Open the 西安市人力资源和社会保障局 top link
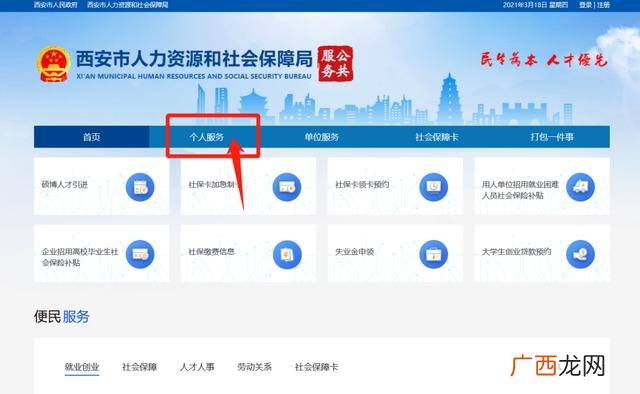The height and width of the screenshot is (394, 640). [x=128, y=5]
